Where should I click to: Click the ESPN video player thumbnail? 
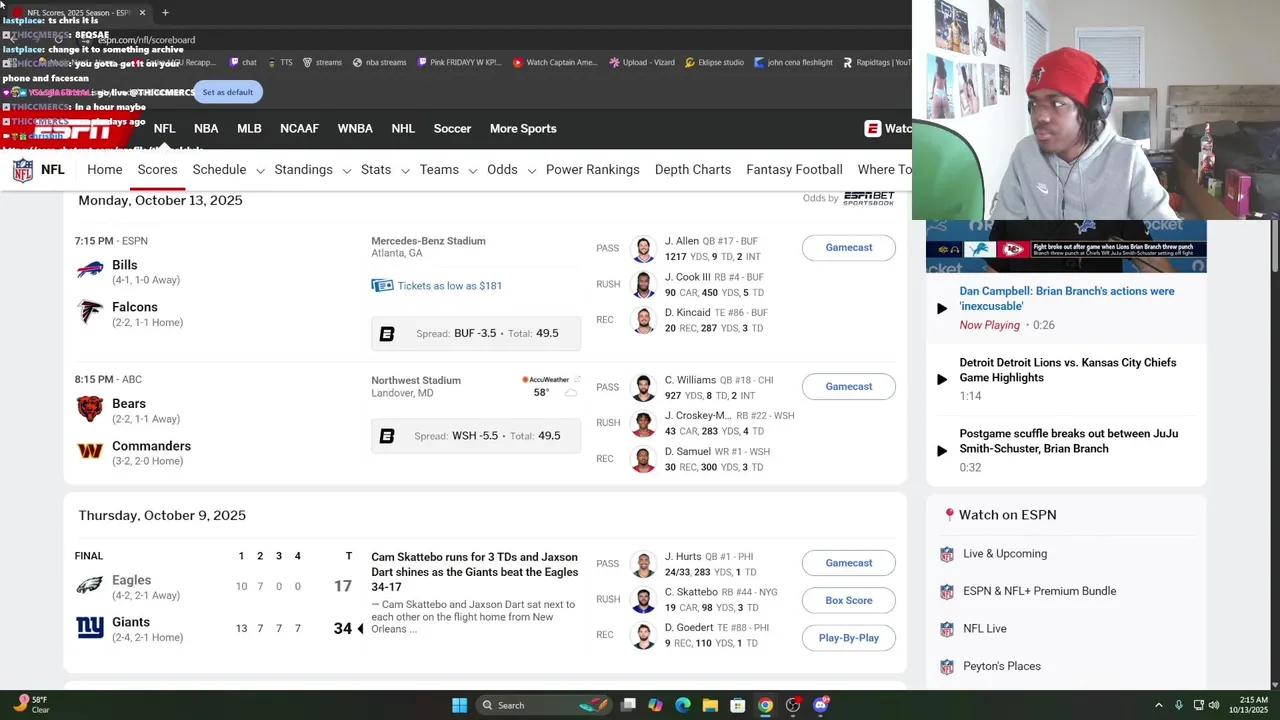(x=1066, y=247)
